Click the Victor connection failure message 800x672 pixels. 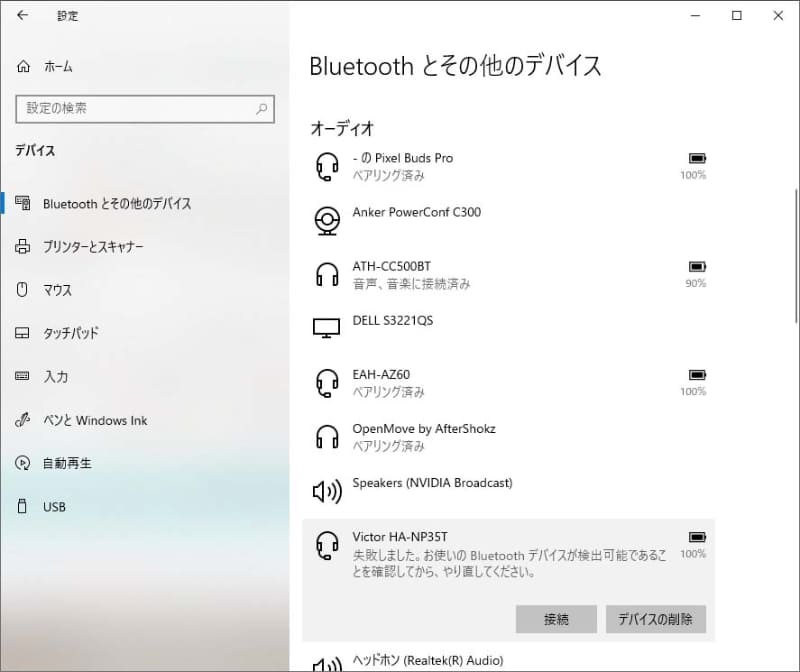509,563
